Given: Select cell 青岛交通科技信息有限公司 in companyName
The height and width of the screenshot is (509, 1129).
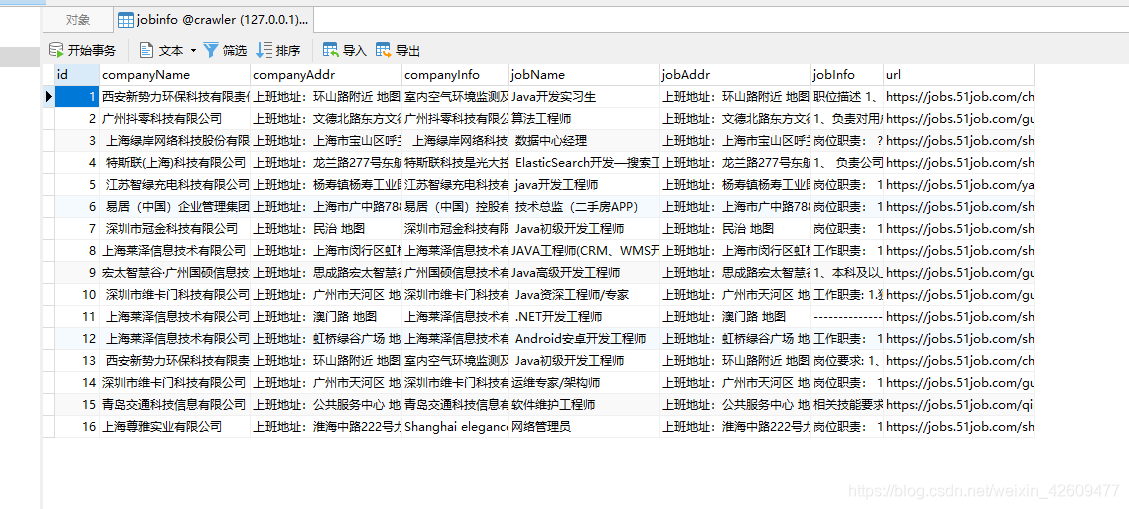Looking at the screenshot, I should [175, 405].
